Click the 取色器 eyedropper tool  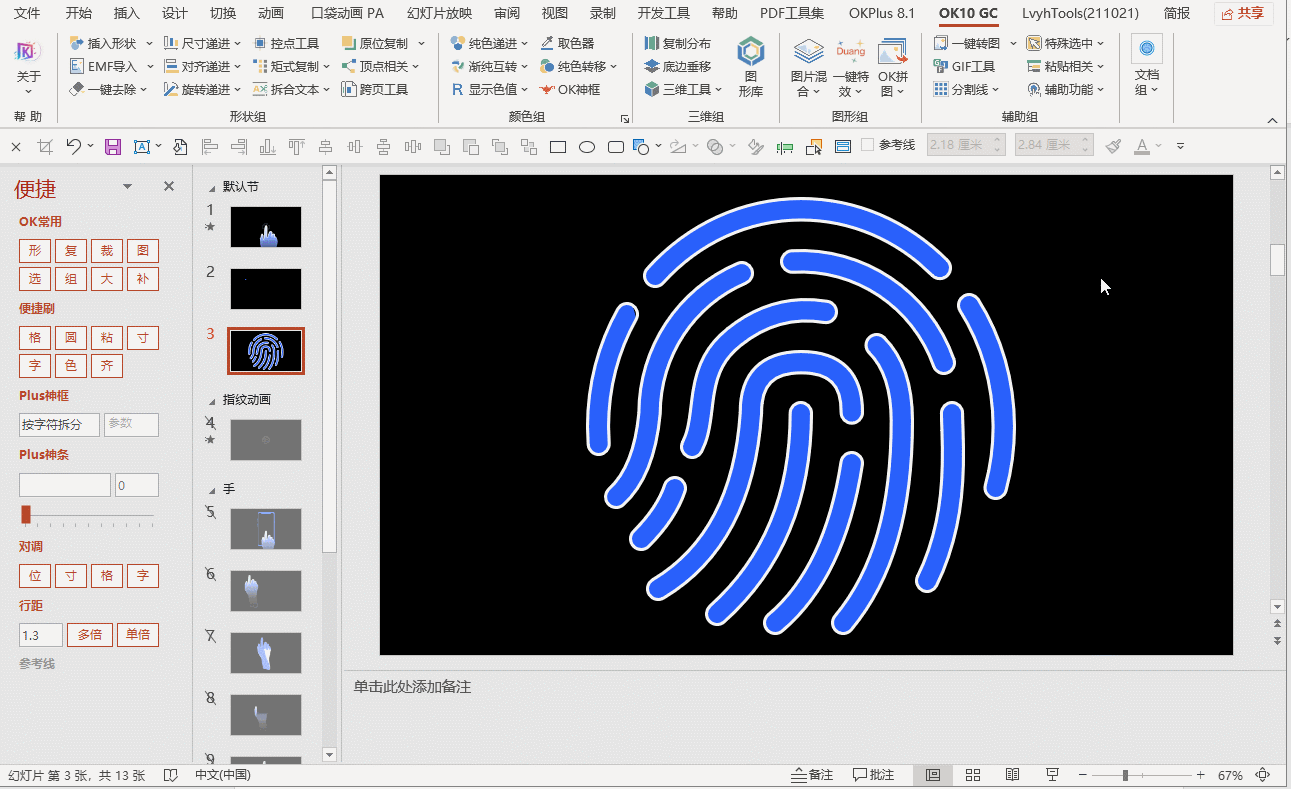567,43
